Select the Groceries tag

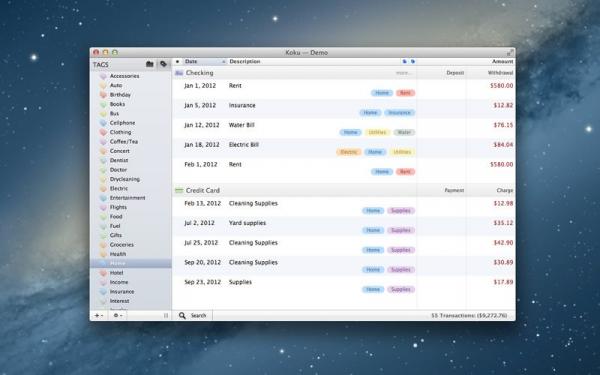click(x=122, y=245)
